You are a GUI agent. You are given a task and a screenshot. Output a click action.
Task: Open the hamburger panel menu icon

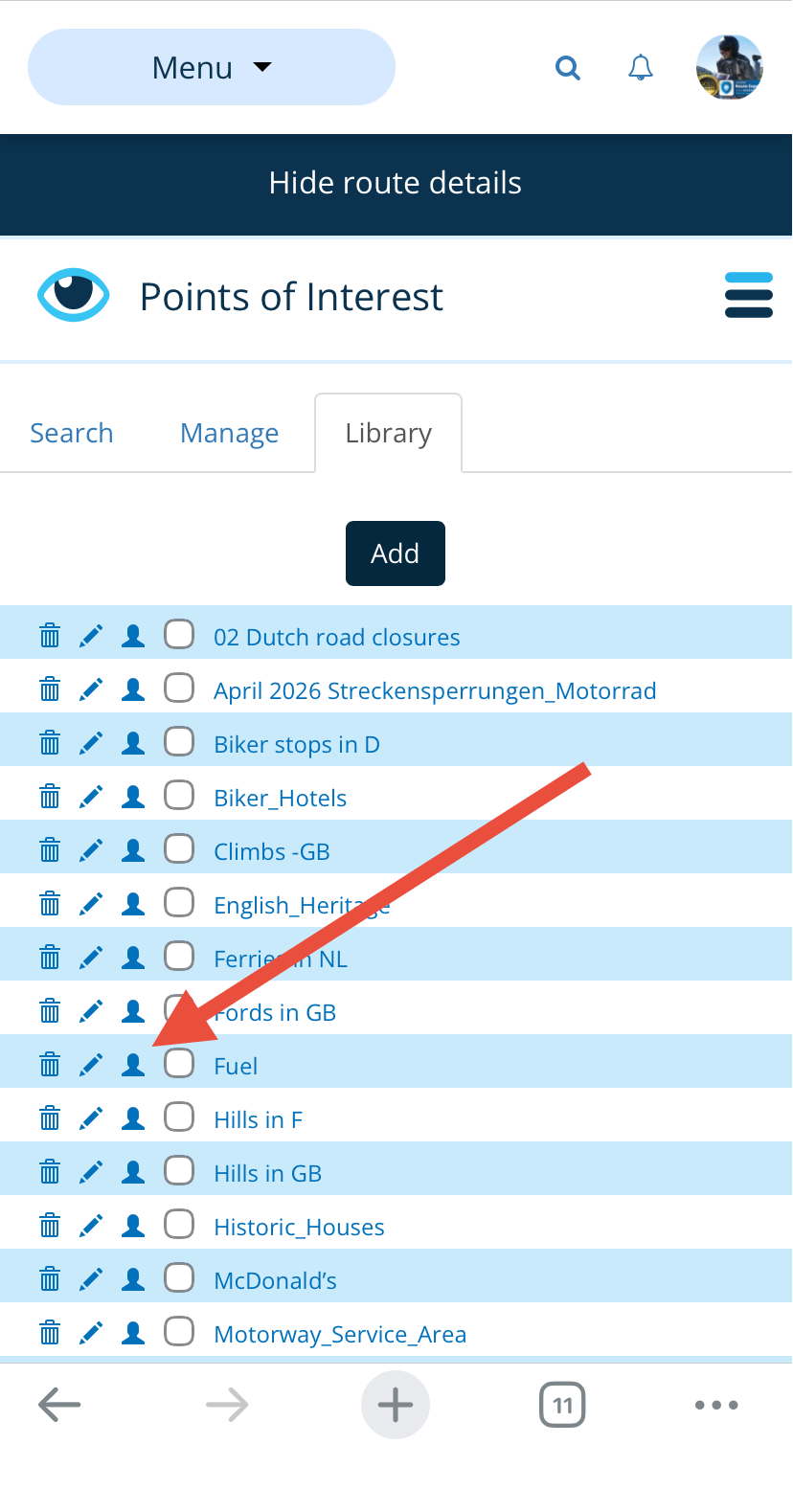[x=748, y=296]
